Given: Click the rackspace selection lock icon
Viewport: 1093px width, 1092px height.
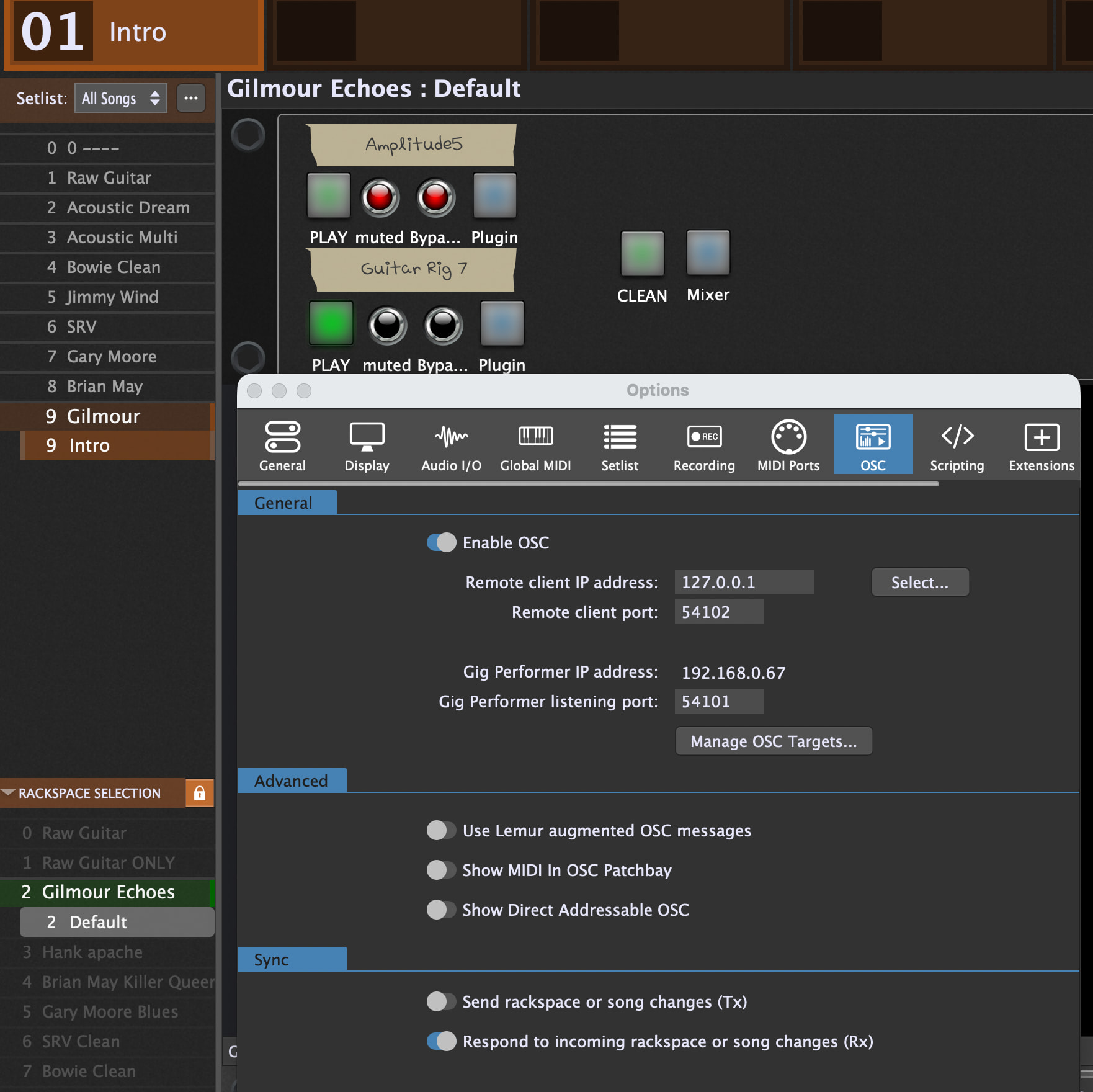Looking at the screenshot, I should (x=200, y=793).
